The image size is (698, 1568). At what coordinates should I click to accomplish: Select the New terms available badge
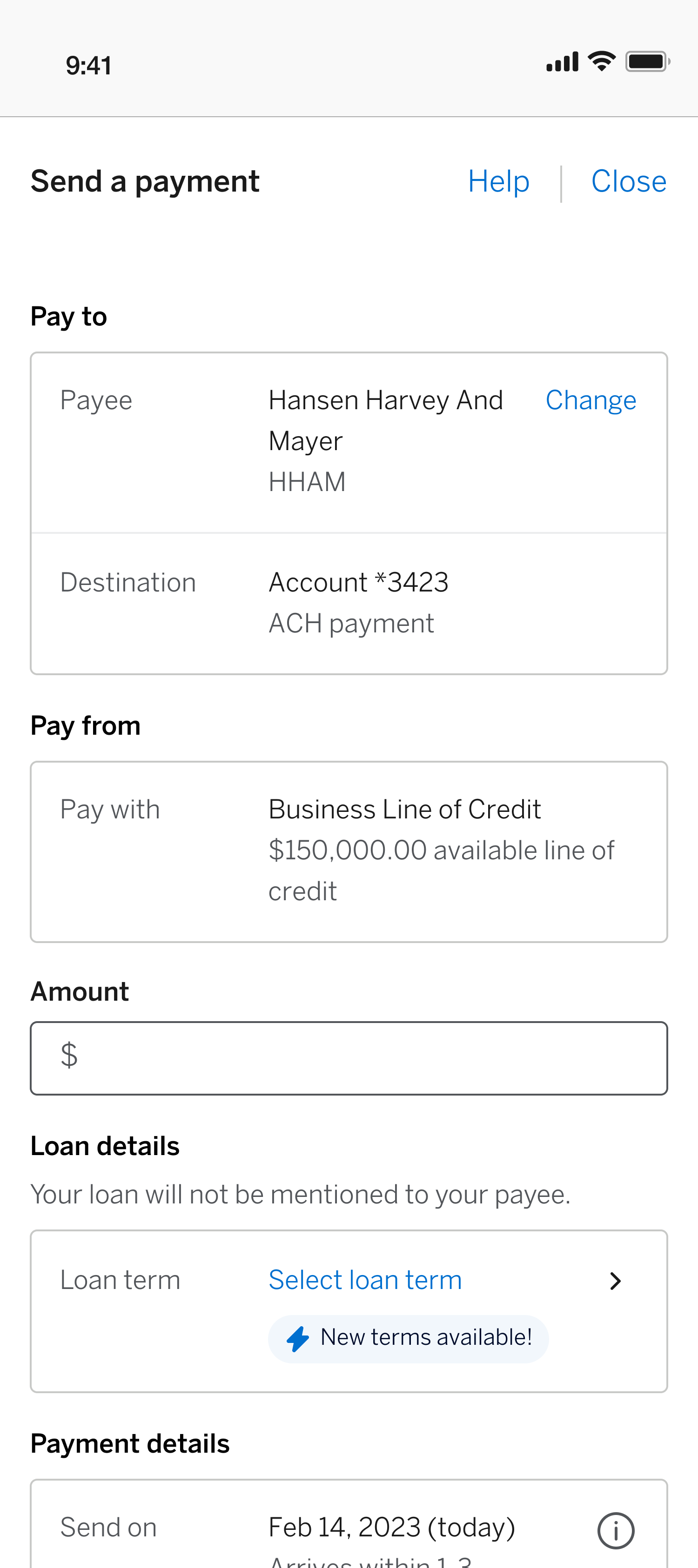(408, 1339)
